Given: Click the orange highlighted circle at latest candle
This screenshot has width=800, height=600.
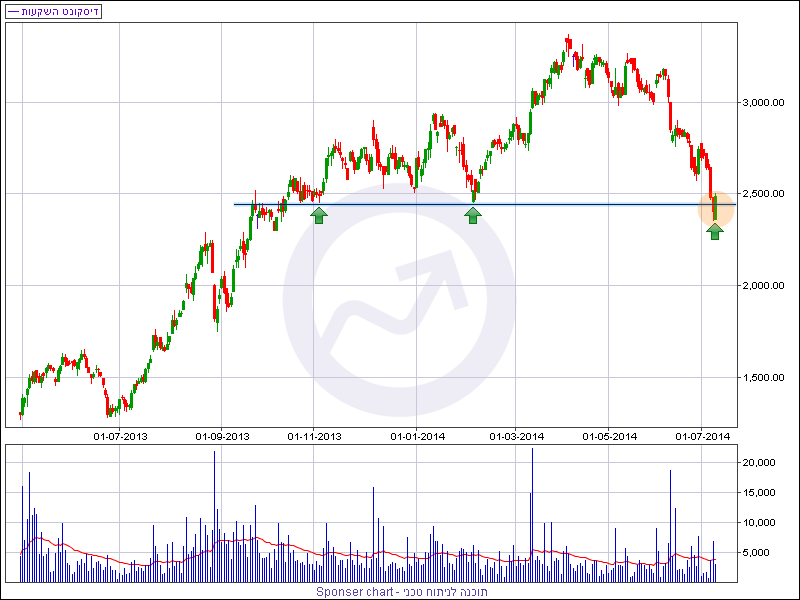Looking at the screenshot, I should [715, 207].
